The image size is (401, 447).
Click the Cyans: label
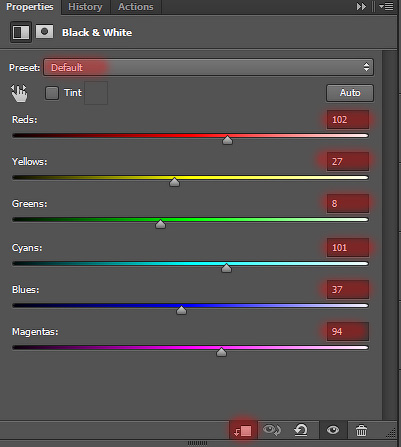(27, 248)
